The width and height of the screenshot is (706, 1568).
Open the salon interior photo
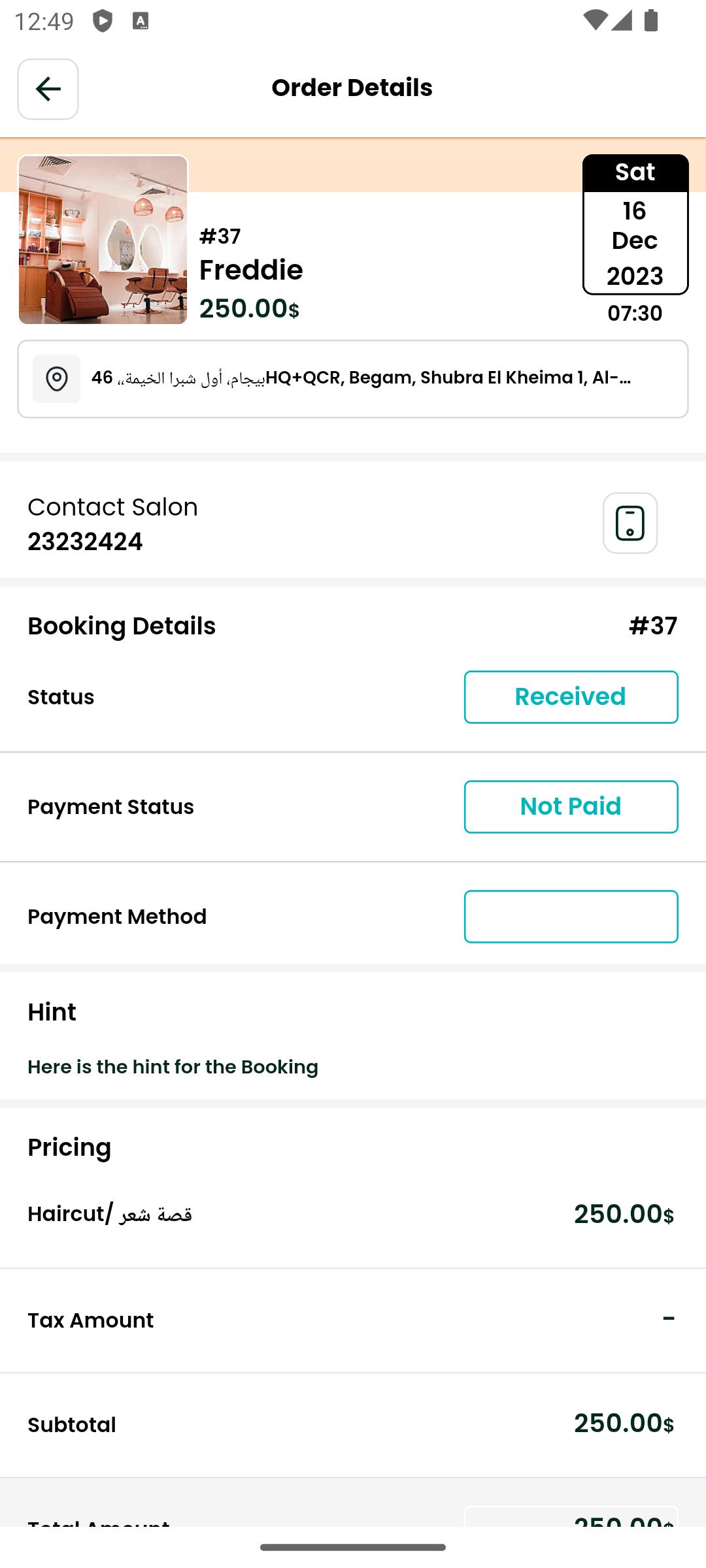click(x=103, y=240)
